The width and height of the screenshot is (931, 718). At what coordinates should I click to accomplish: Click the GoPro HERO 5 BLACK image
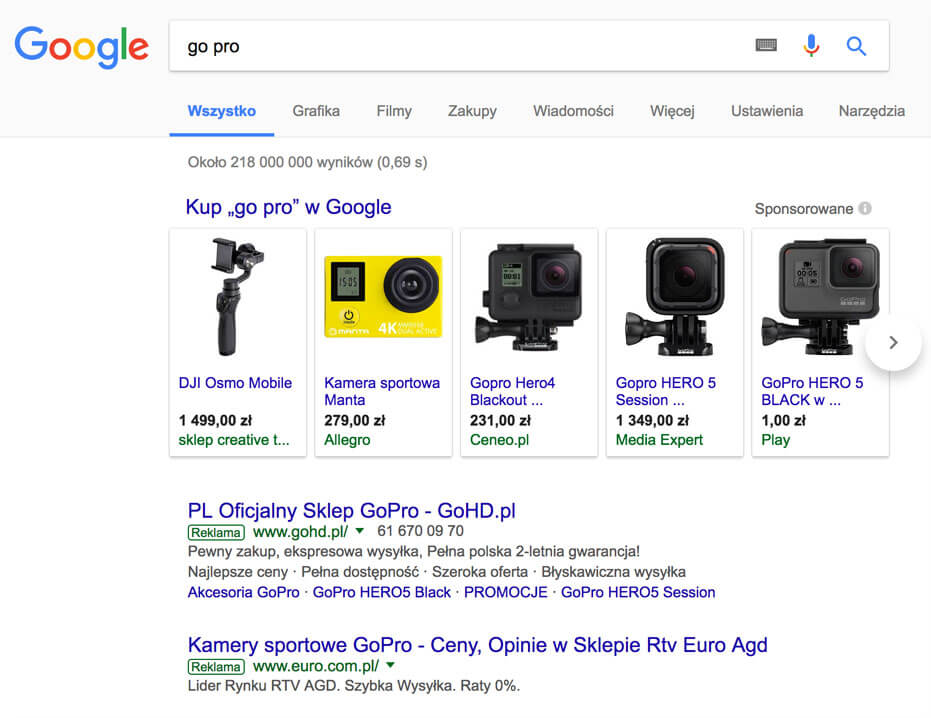(x=820, y=297)
